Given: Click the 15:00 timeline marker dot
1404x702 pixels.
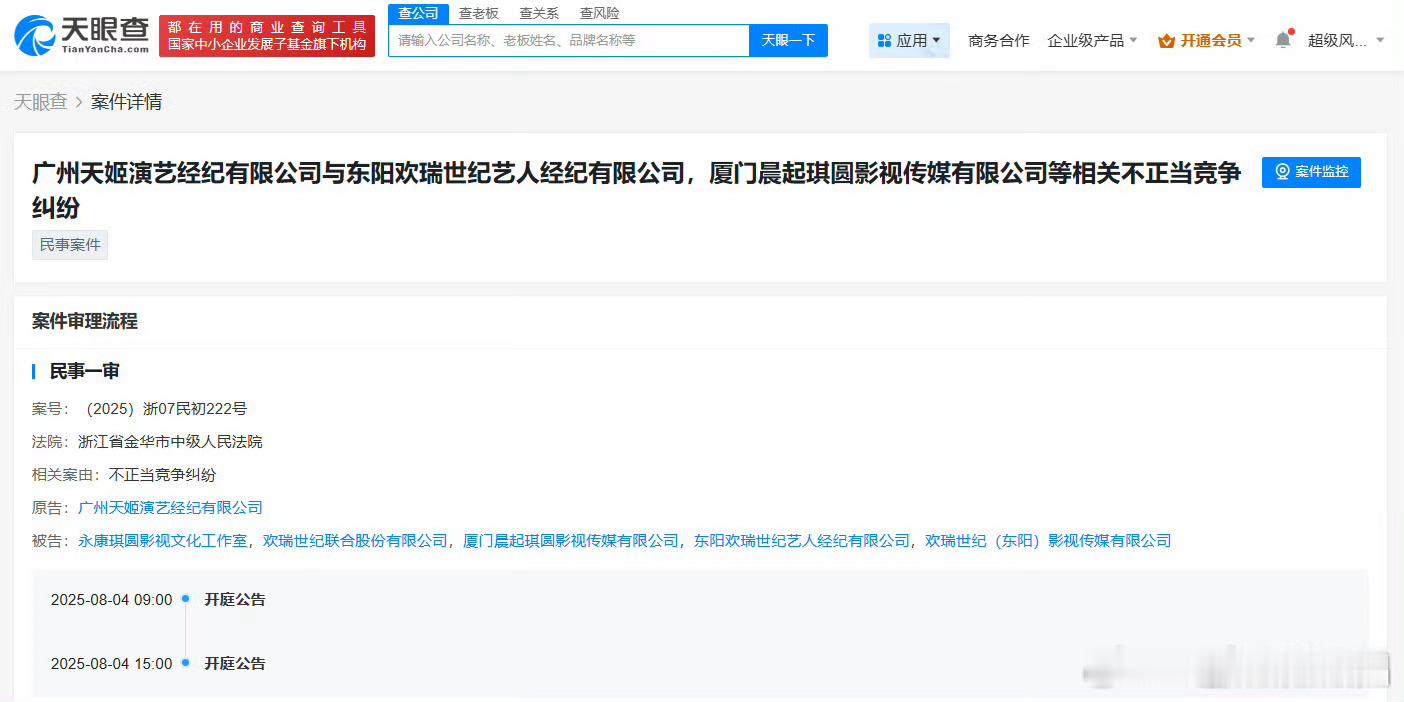Looking at the screenshot, I should click(186, 663).
